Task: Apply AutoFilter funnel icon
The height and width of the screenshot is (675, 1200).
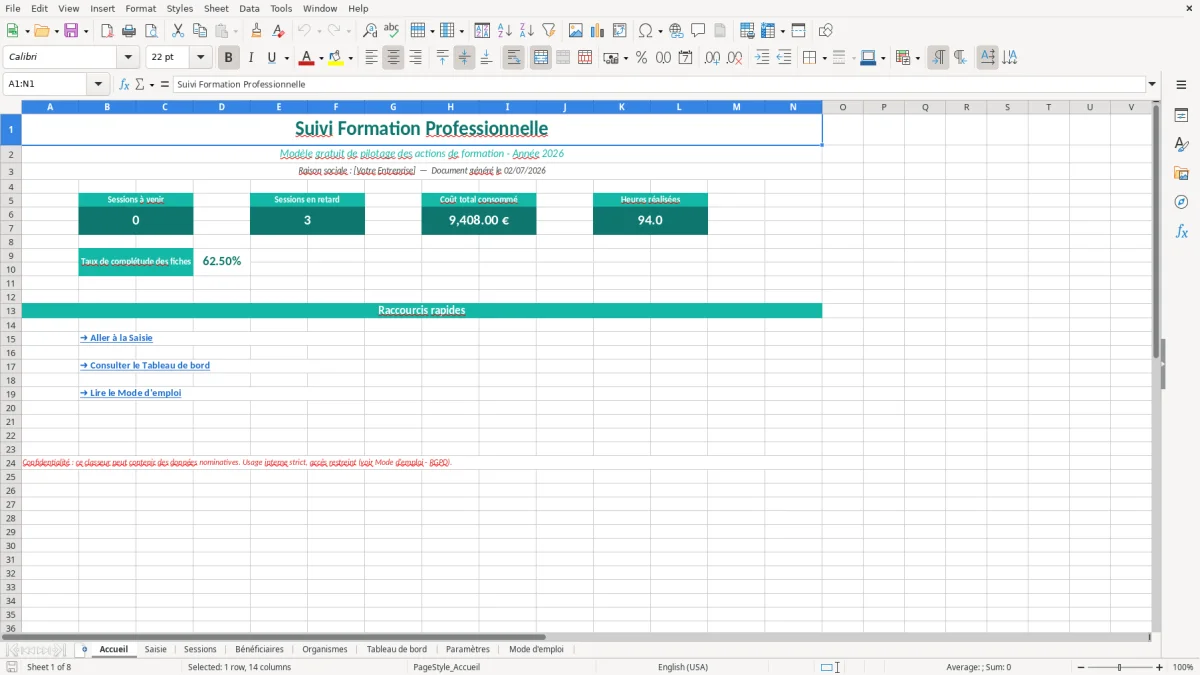Action: point(549,31)
